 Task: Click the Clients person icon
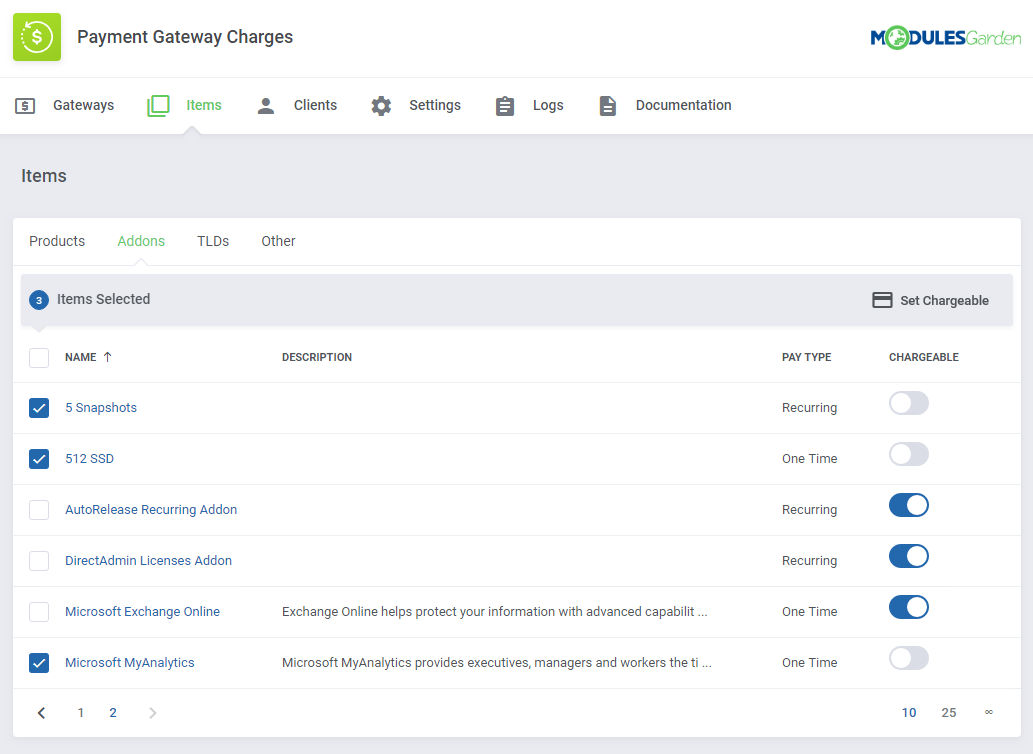coord(266,106)
